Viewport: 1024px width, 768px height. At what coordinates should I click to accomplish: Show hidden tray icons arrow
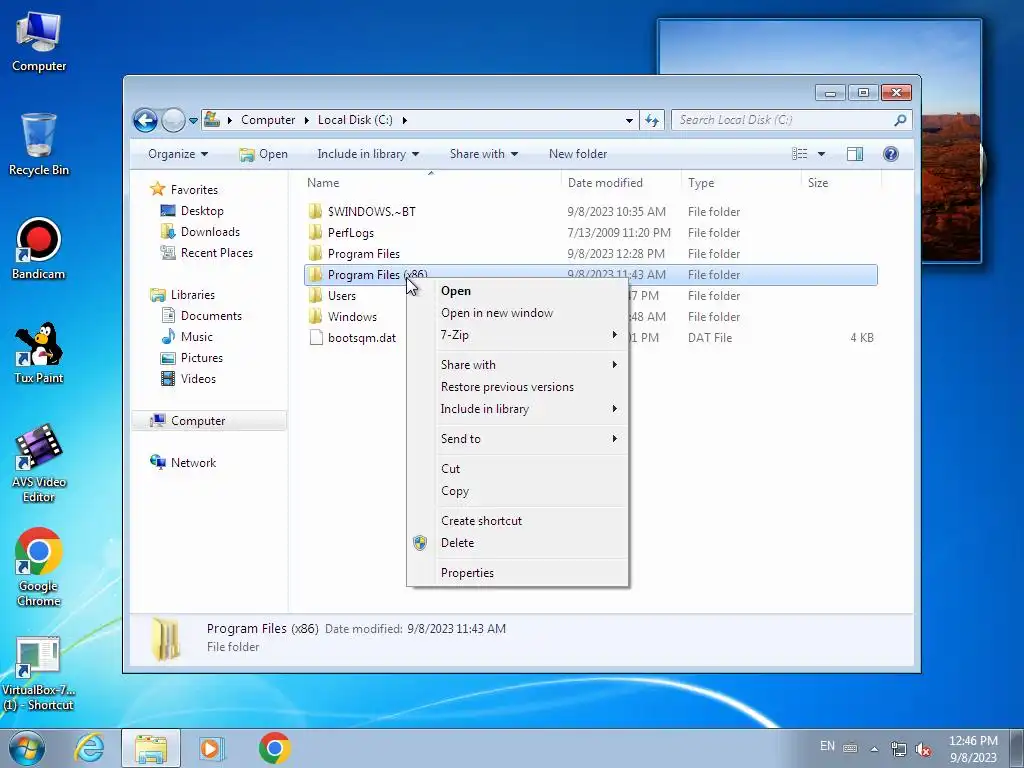[x=874, y=749]
